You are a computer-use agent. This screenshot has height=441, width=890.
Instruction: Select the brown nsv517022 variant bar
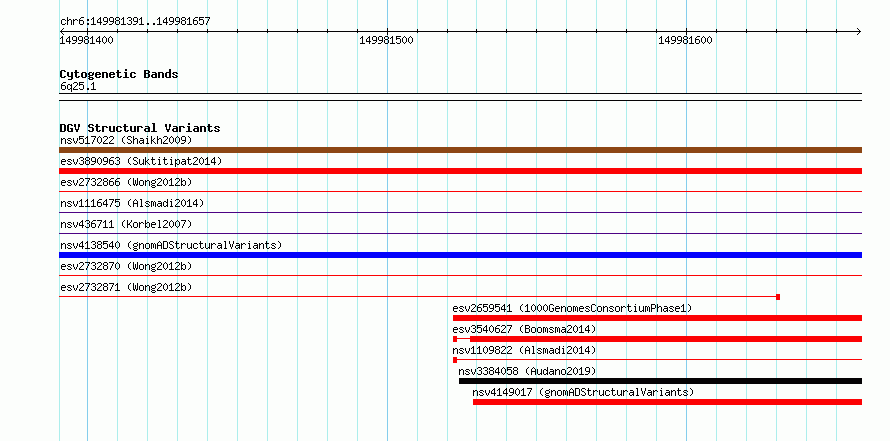click(460, 150)
